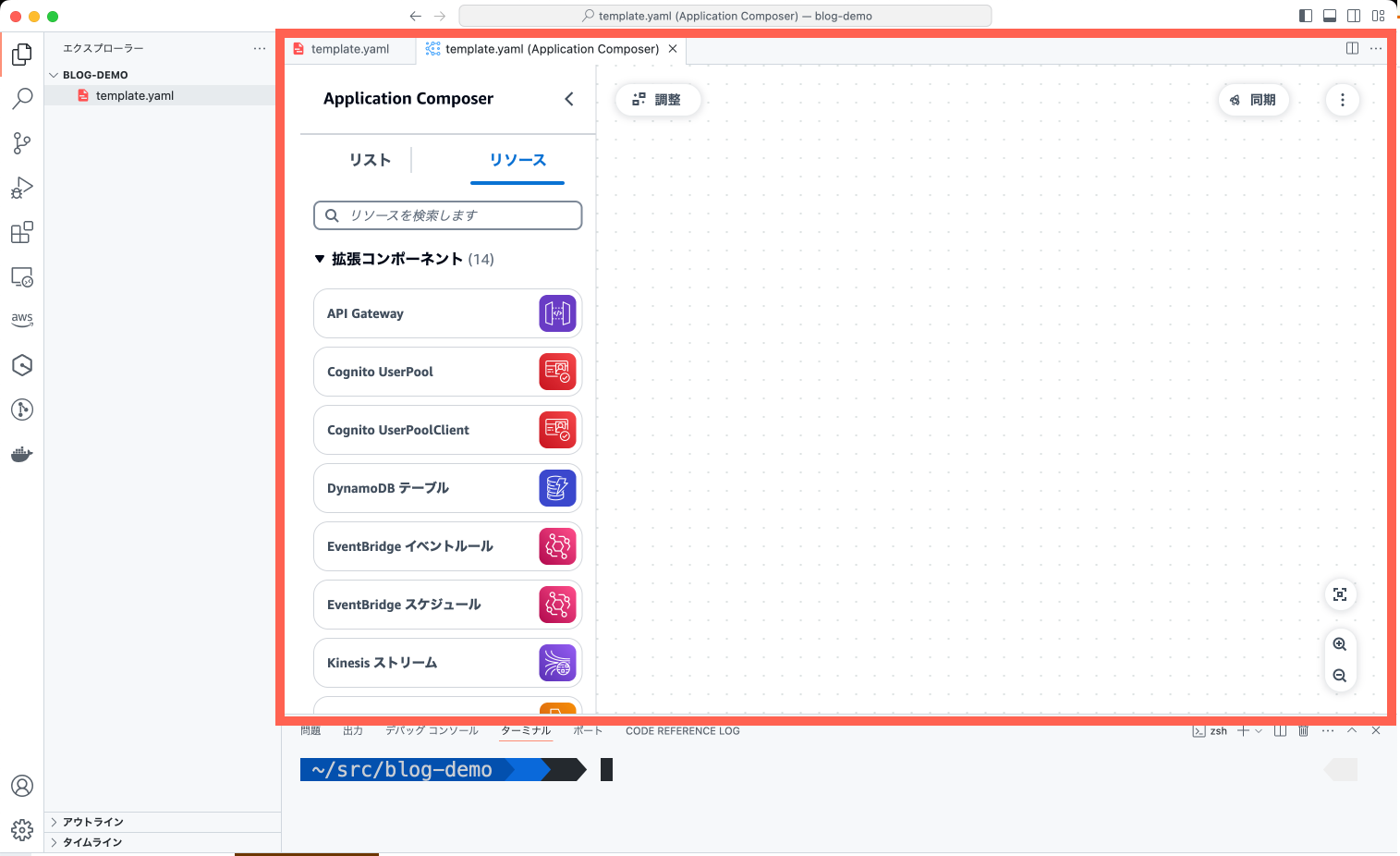Create a new terminal with plus
Viewport: 1400px width, 856px height.
coord(1244,730)
